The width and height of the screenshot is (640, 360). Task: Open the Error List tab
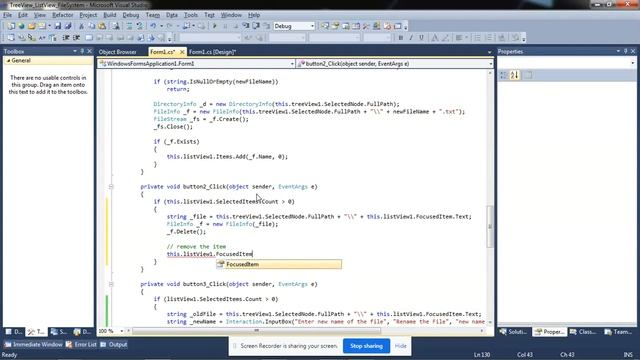[81, 344]
